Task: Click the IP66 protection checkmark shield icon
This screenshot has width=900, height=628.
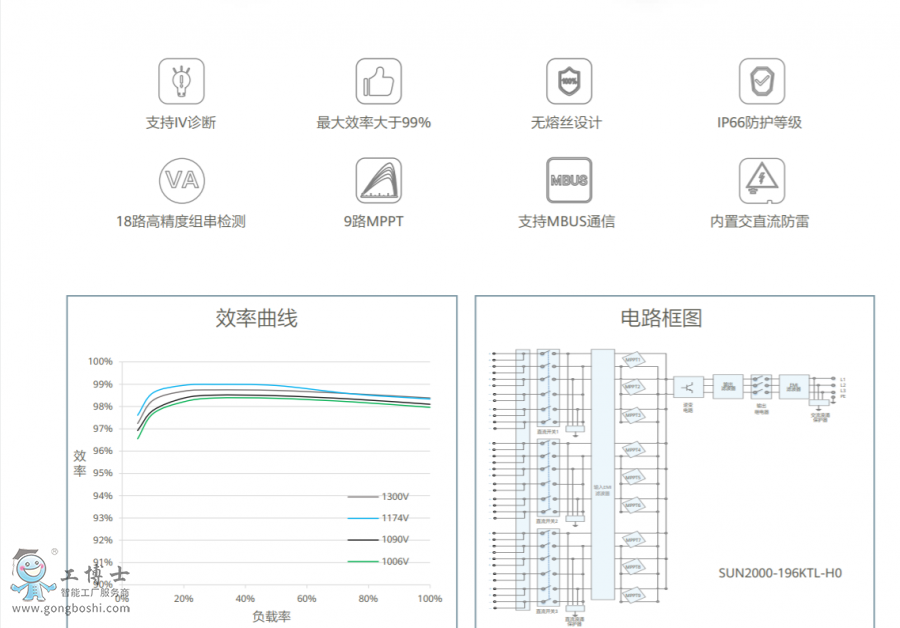Action: click(x=761, y=81)
